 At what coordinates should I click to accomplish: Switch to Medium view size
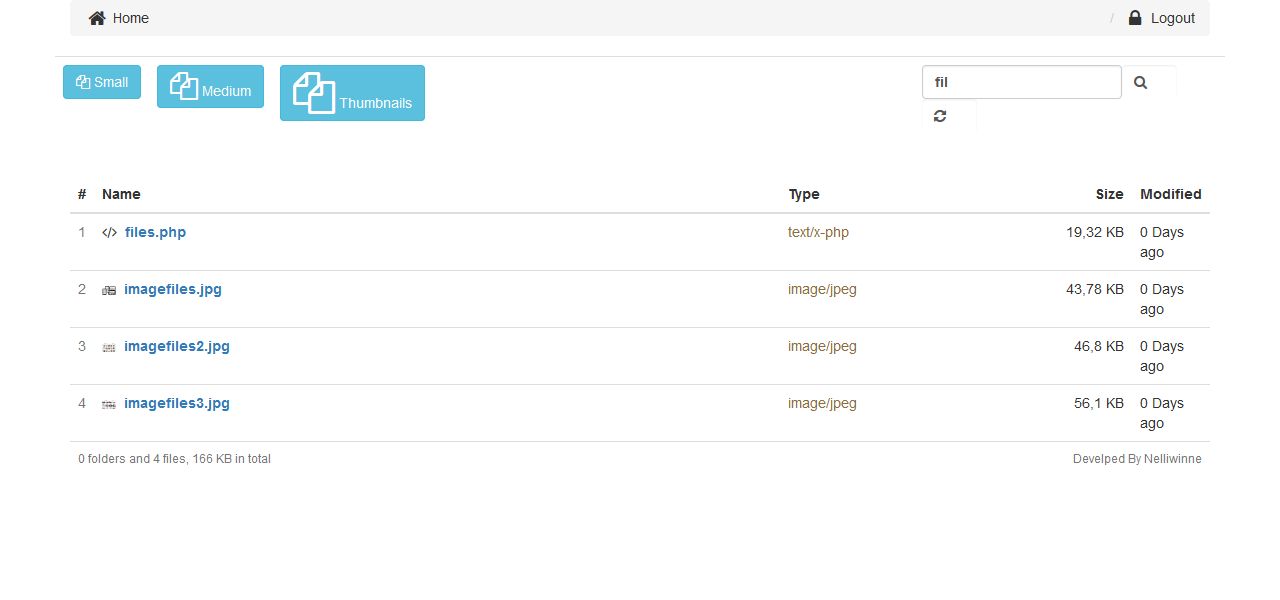[x=210, y=87]
